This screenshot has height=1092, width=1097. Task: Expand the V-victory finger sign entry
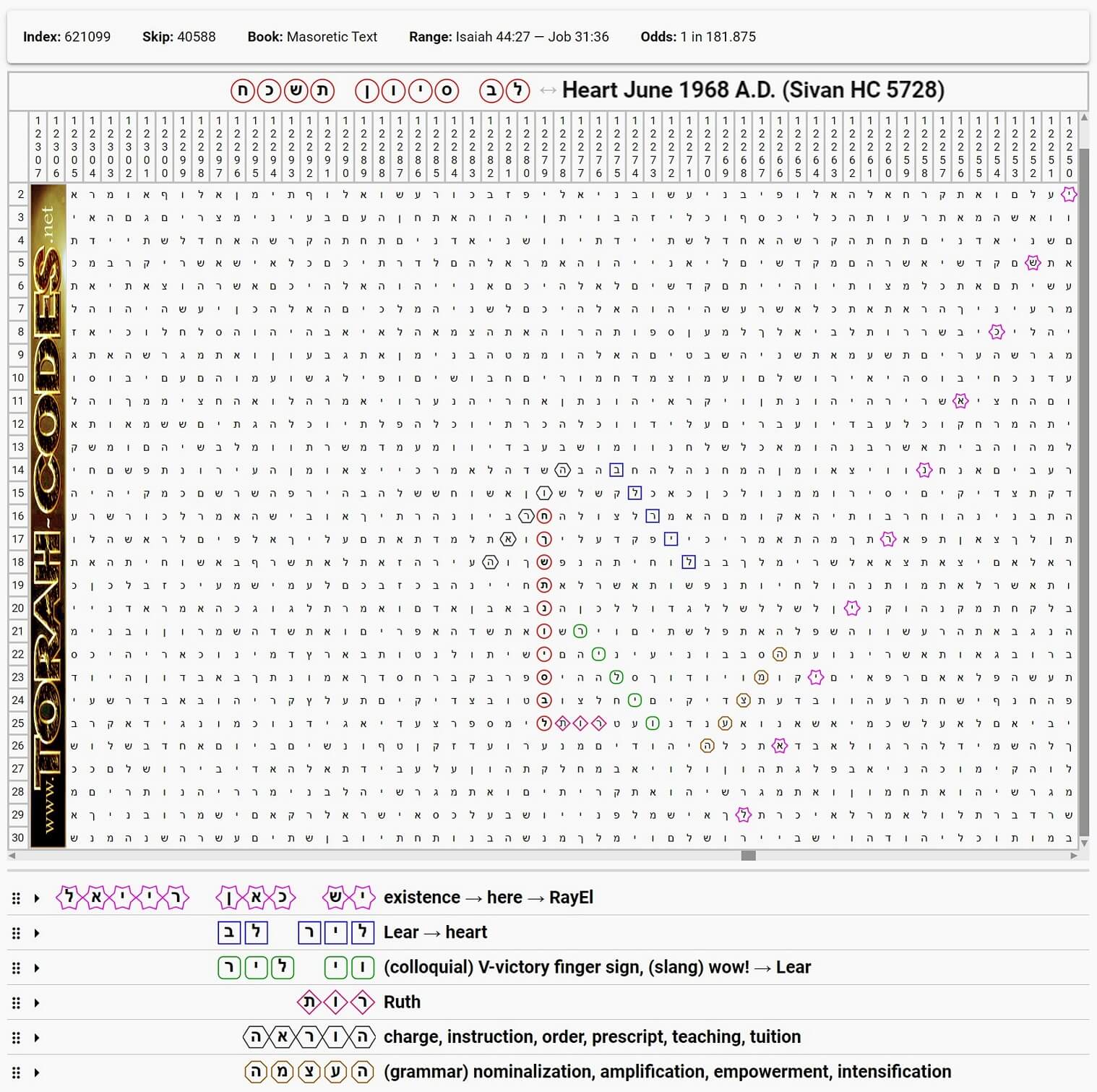[x=37, y=968]
